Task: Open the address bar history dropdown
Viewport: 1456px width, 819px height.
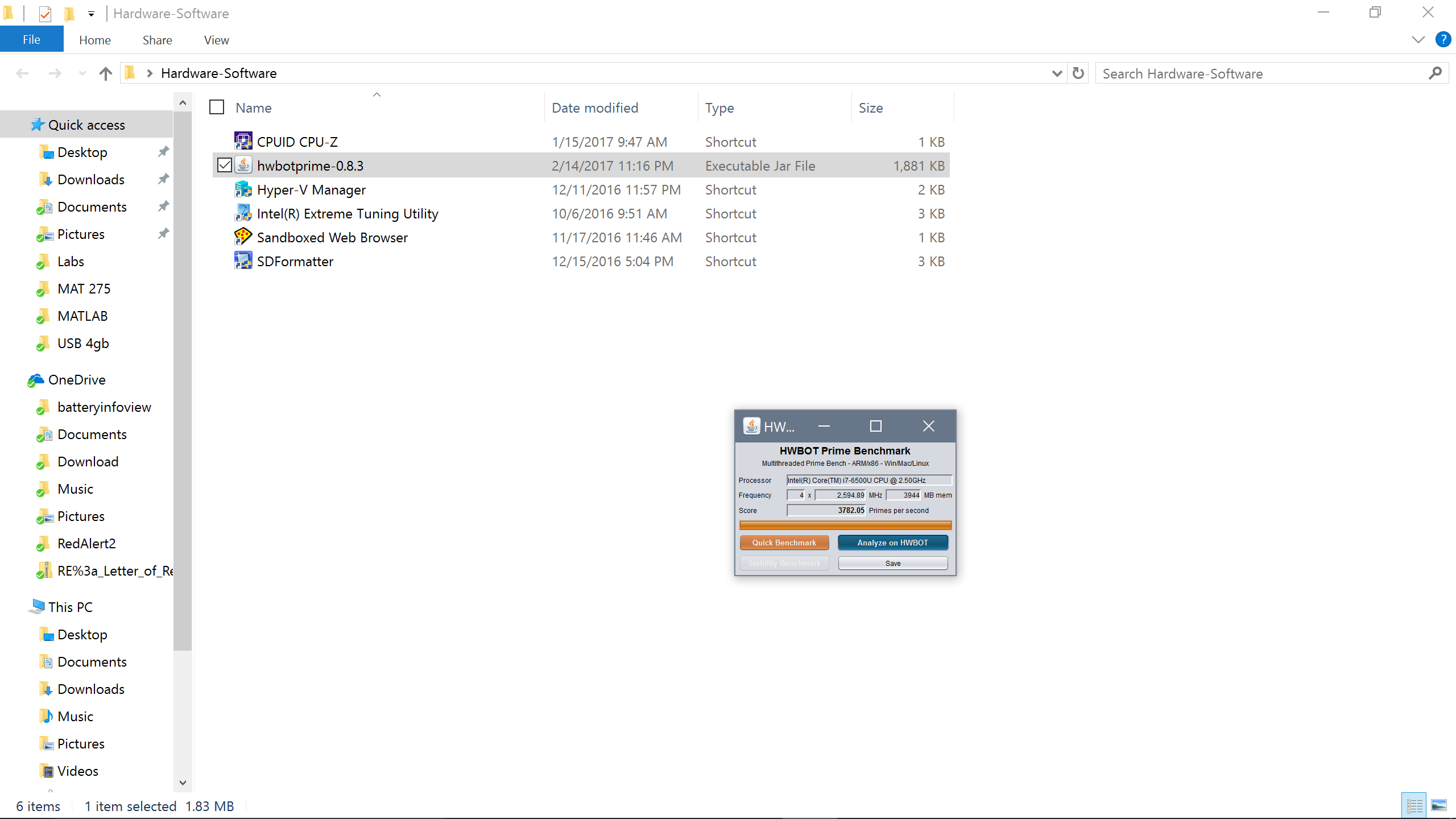Action: (x=1057, y=73)
